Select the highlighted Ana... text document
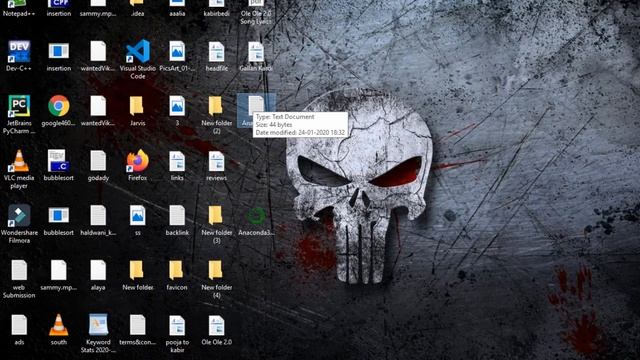640x360 pixels. coord(256,110)
